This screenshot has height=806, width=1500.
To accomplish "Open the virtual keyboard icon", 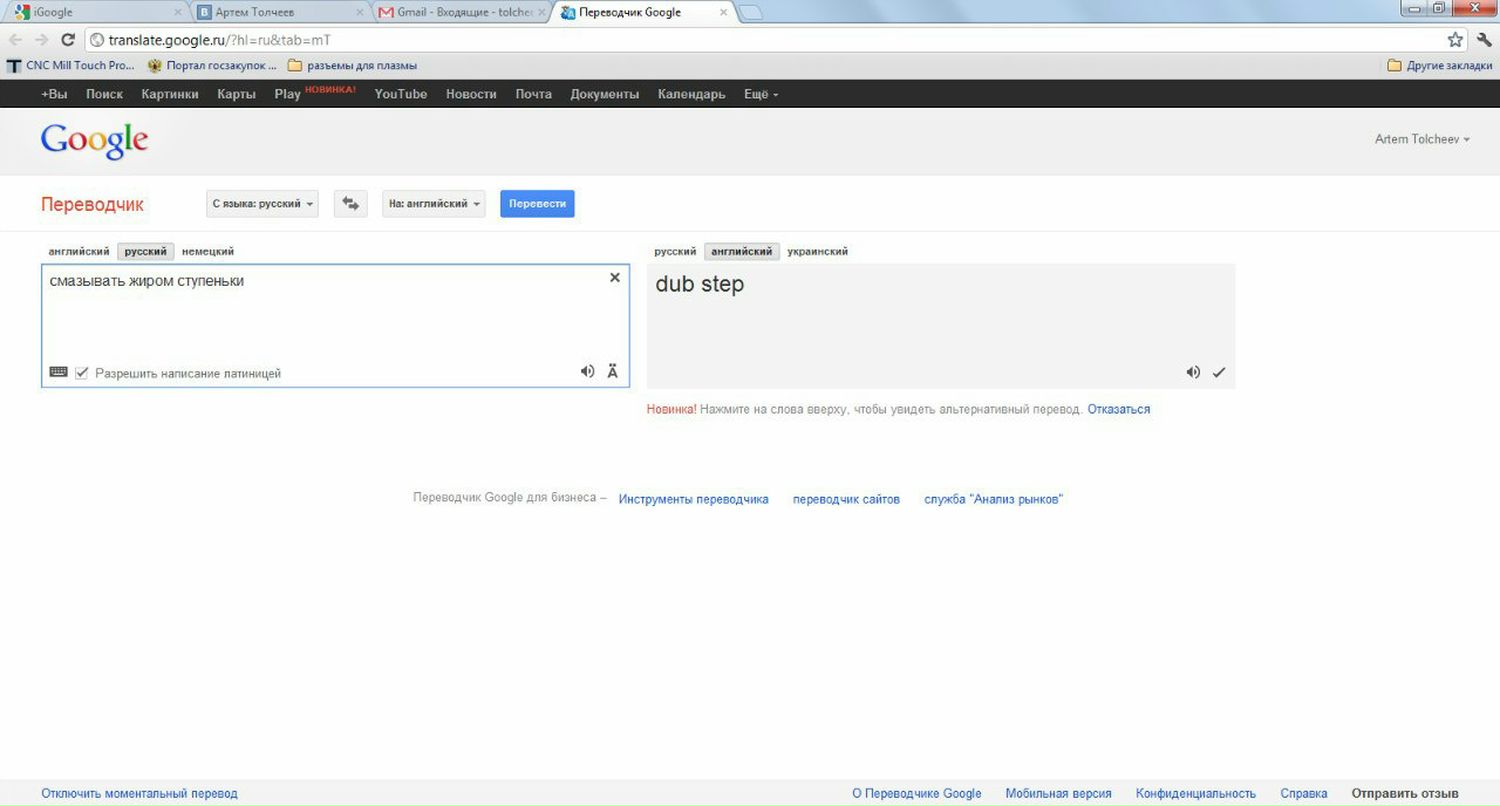I will (x=58, y=371).
